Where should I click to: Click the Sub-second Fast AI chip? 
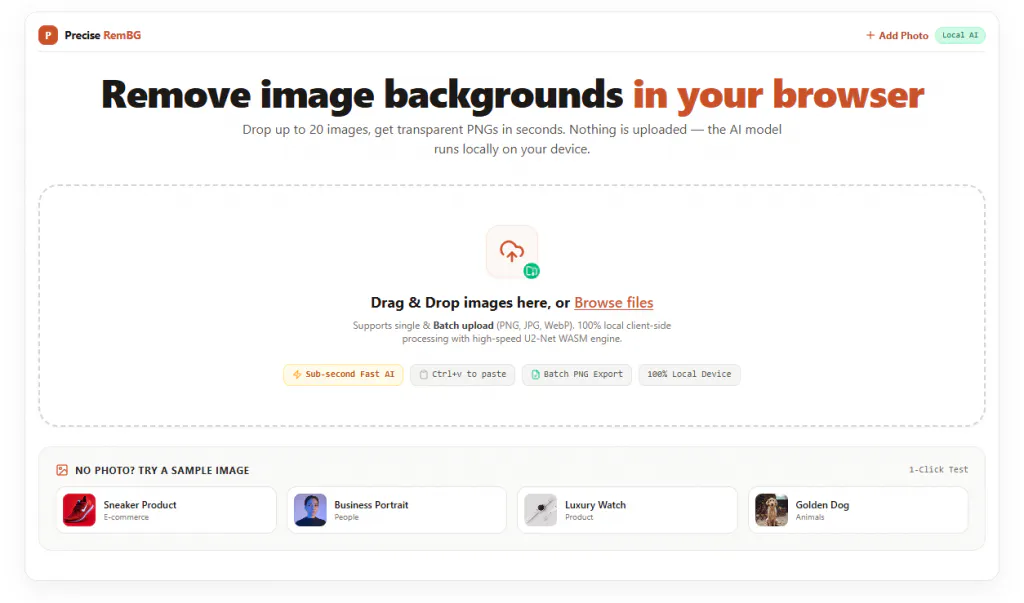click(x=343, y=374)
